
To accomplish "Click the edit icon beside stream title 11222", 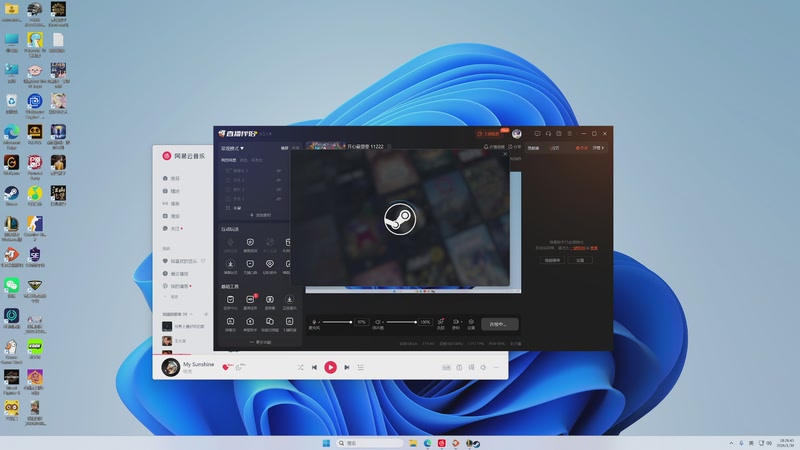I will (389, 146).
